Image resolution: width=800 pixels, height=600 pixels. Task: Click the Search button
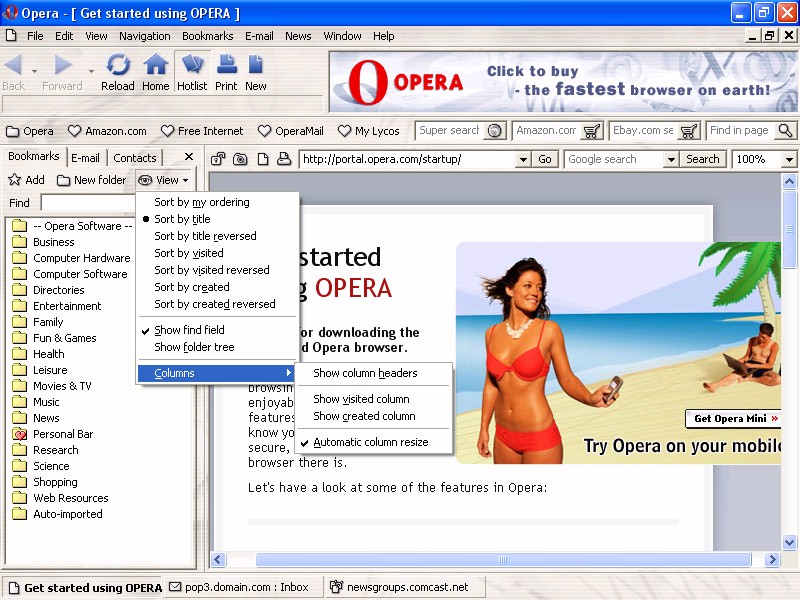coord(703,159)
